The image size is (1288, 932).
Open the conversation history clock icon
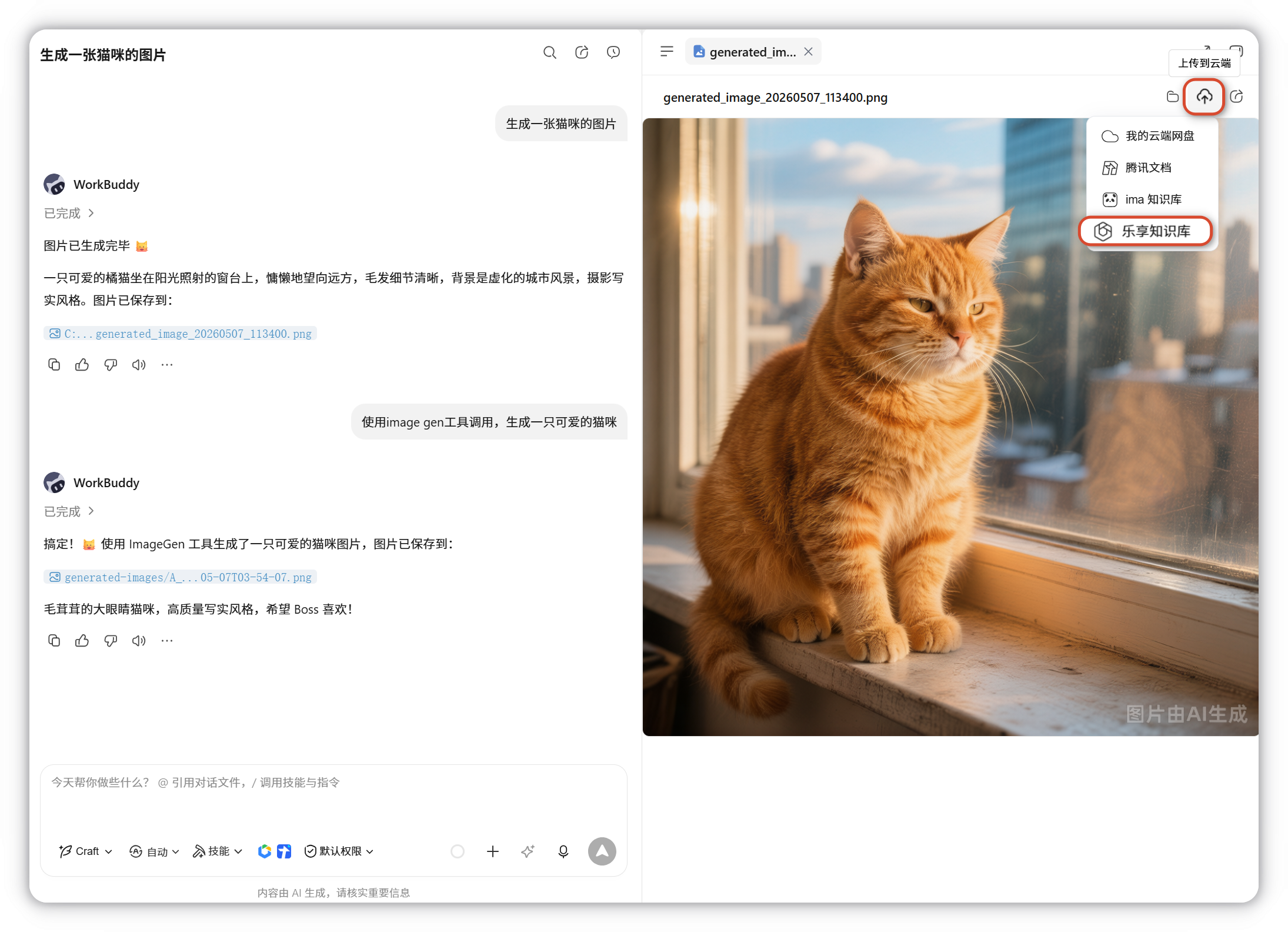613,52
